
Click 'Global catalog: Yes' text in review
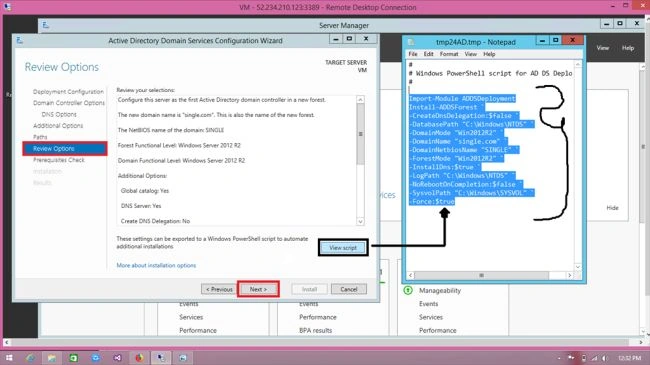coord(145,191)
